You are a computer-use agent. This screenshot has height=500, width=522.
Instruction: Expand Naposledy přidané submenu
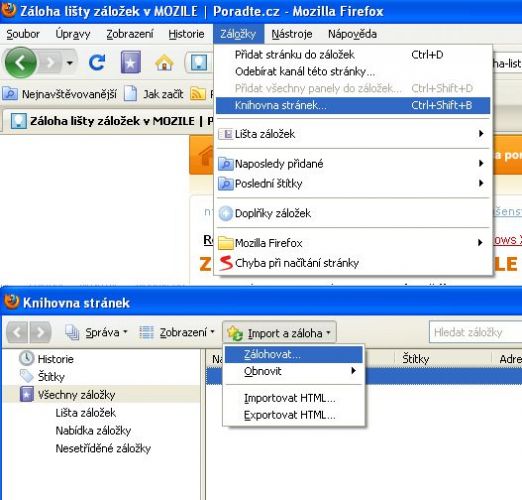coord(353,164)
